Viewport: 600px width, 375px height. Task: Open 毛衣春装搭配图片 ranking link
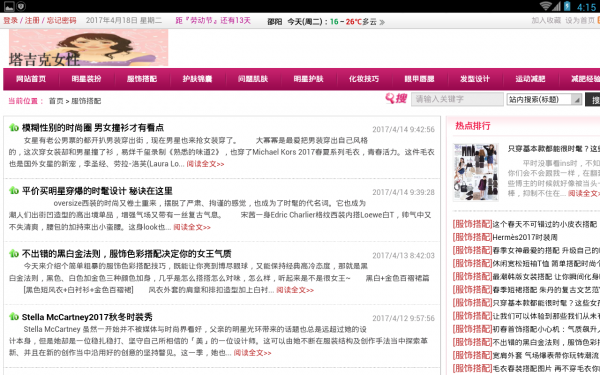coord(546,368)
